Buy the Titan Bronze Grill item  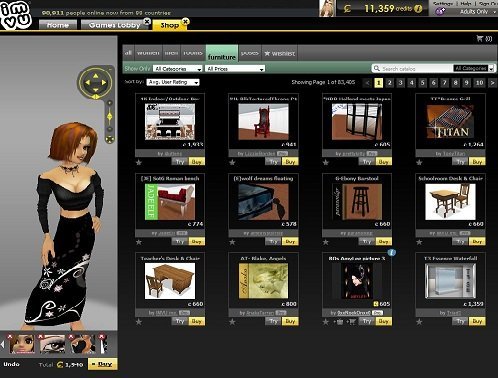coord(477,162)
